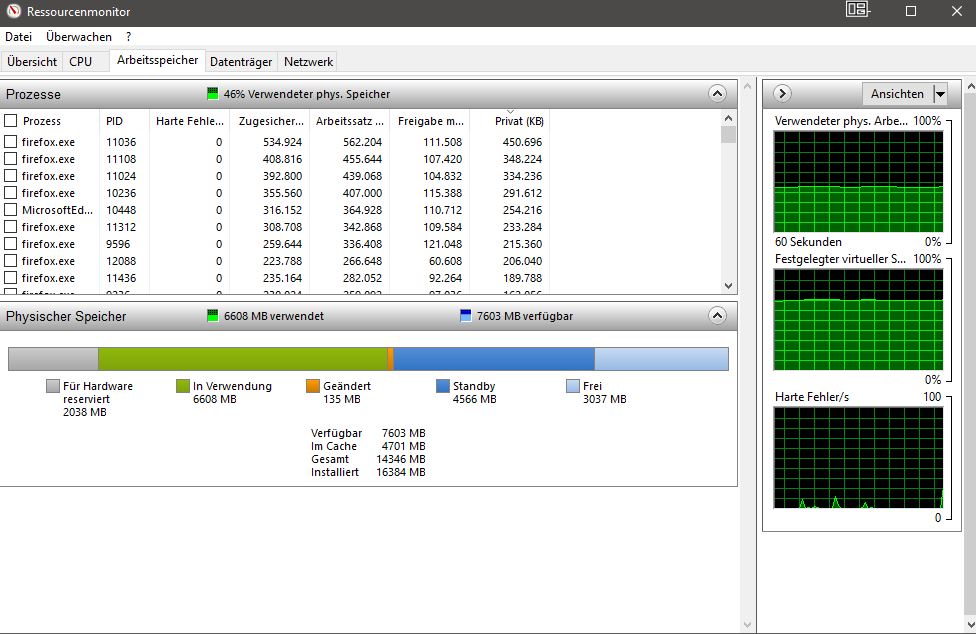Select firefox.exe PID 11024 checkbox

[x=11, y=176]
